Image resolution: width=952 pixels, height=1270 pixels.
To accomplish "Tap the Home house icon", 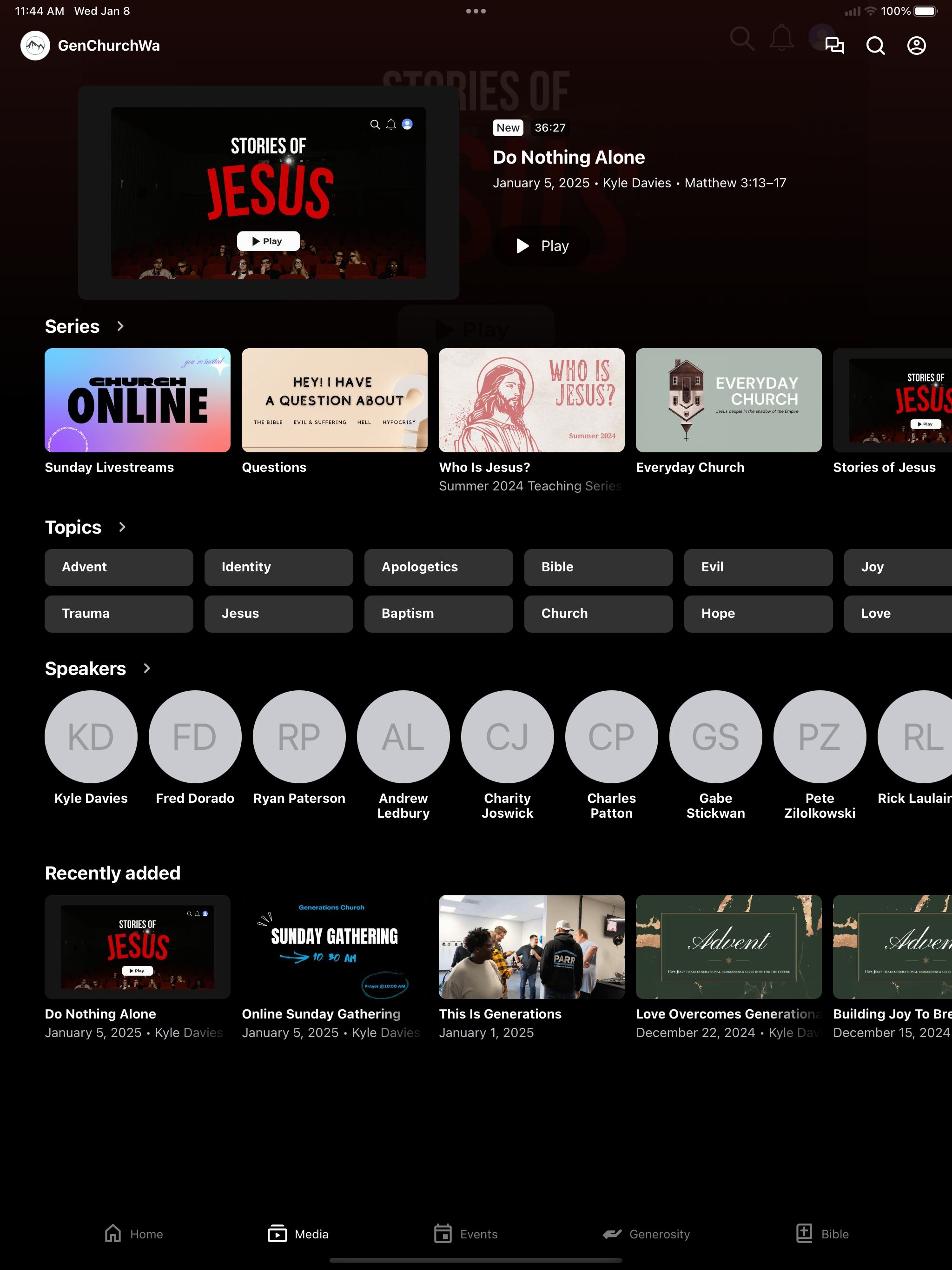I will coord(113,1233).
